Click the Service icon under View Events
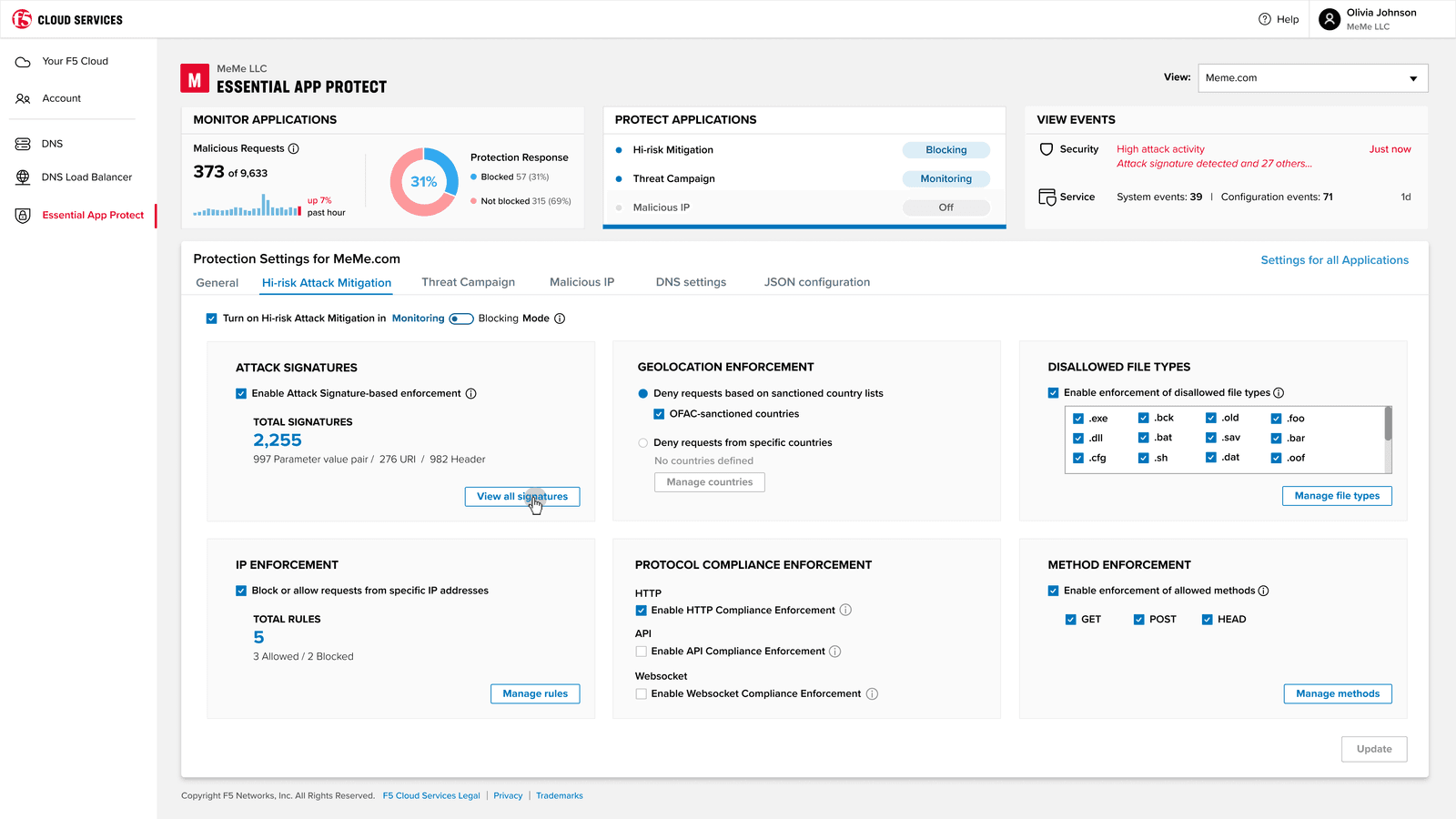Viewport: 1456px width, 819px height. click(1045, 196)
